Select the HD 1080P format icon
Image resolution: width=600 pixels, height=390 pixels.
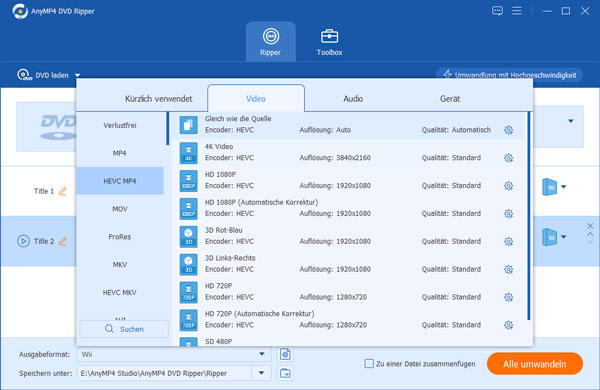click(189, 181)
